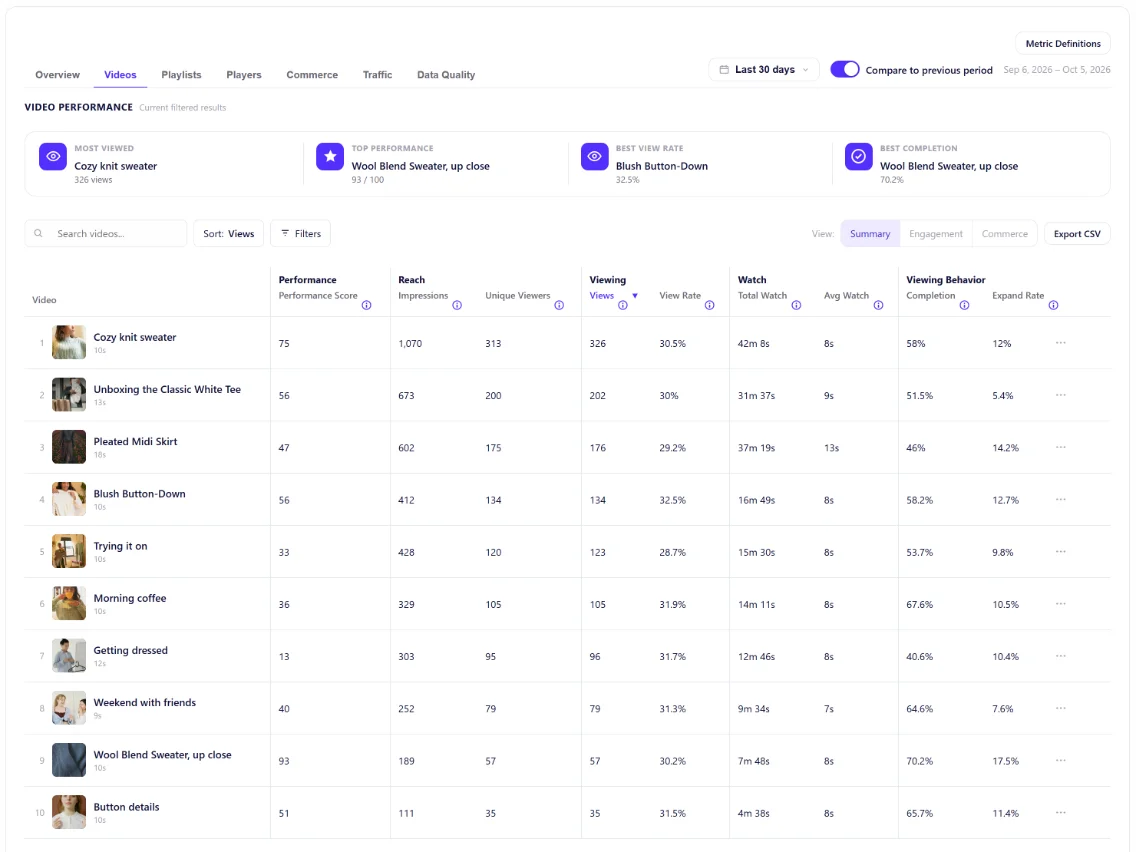
Task: Click info icon next to Avg Watch
Action: [x=878, y=305]
